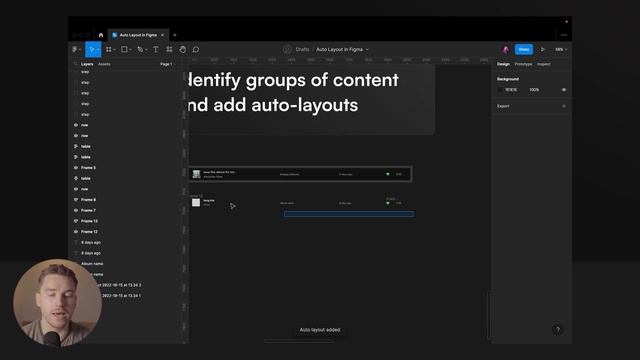The height and width of the screenshot is (360, 640).
Task: Click the Auto Layout in Figma file title
Action: click(x=340, y=49)
